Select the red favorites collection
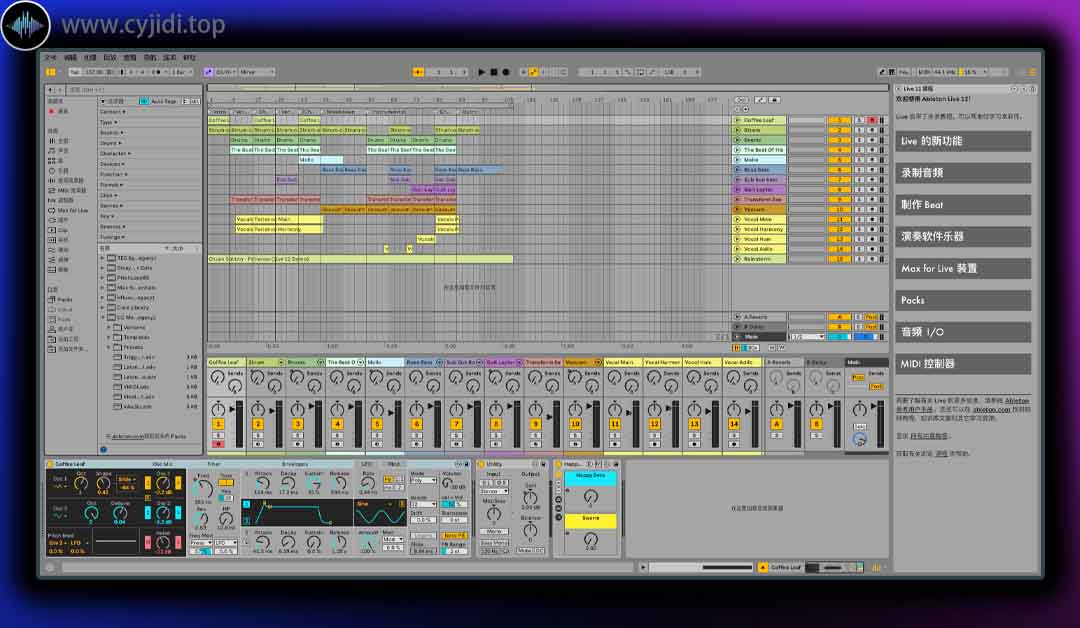The width and height of the screenshot is (1080, 628). (59, 111)
